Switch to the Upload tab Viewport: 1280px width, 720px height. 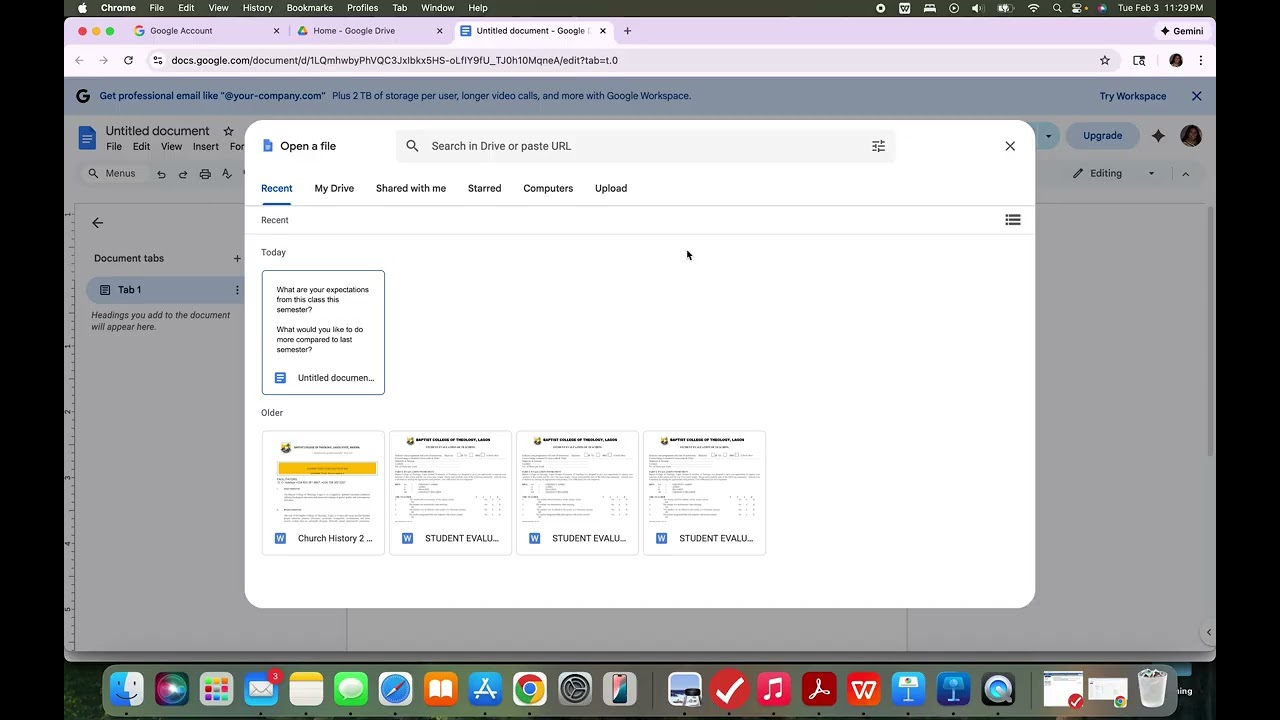click(x=611, y=188)
